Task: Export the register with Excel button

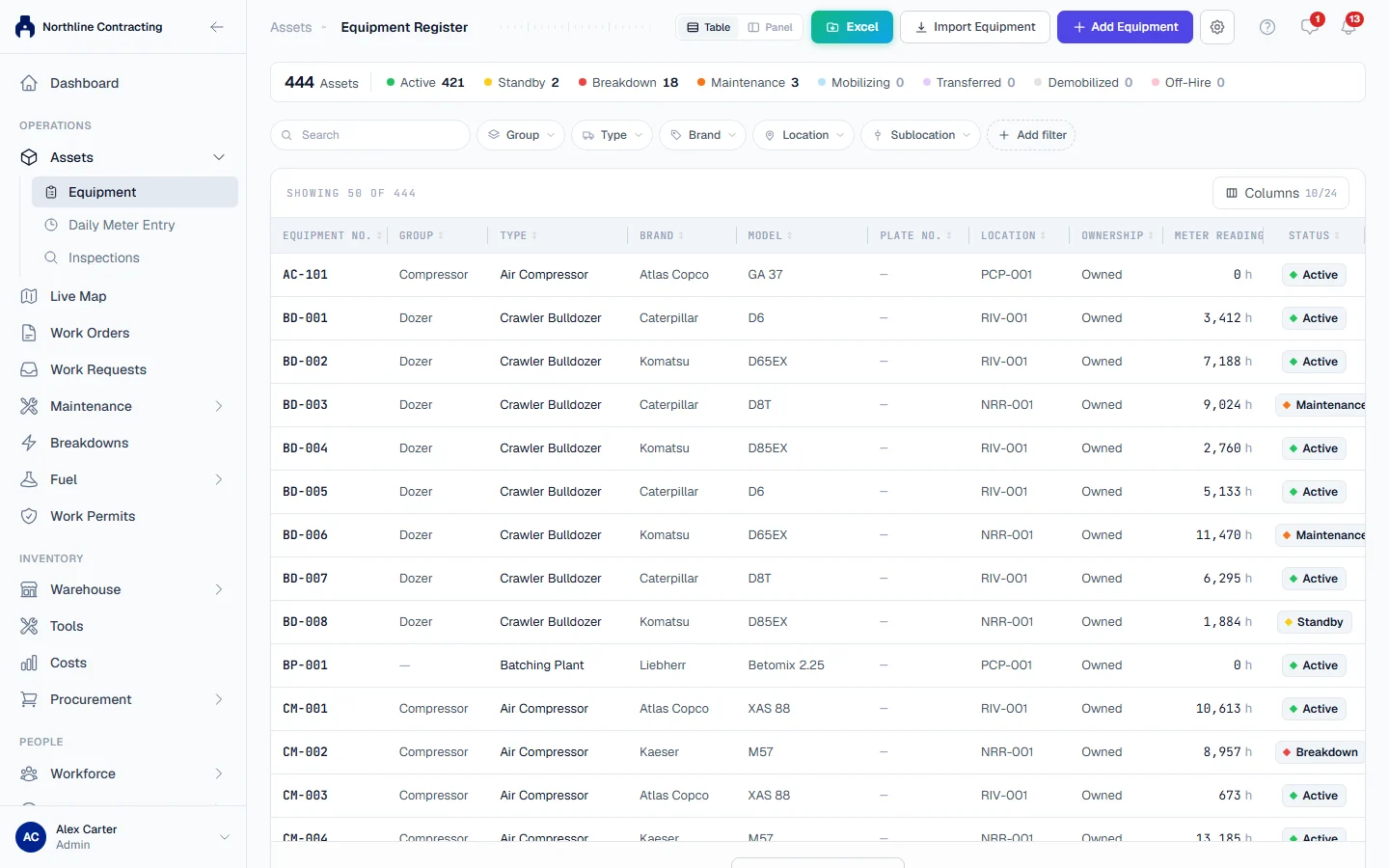Action: 852,27
